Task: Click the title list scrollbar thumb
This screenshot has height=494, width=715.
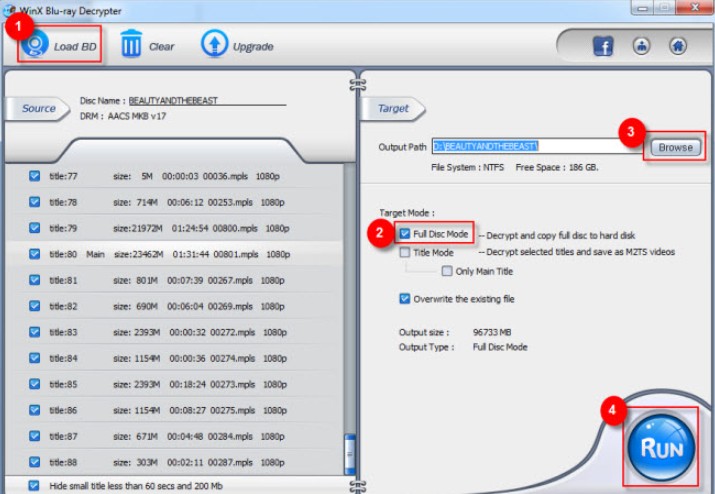Action: click(x=350, y=454)
